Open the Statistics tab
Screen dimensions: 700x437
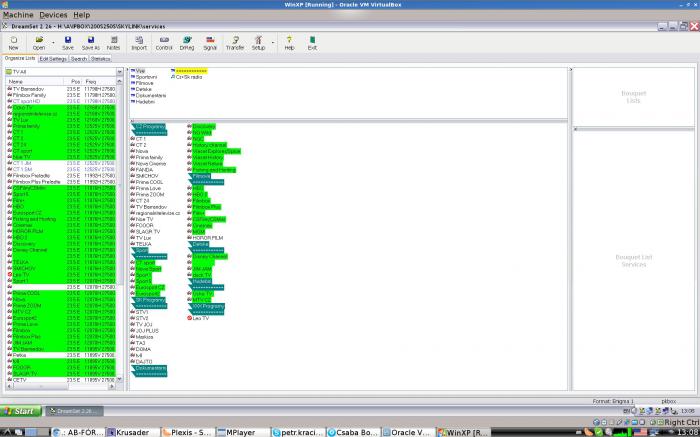tap(100, 59)
